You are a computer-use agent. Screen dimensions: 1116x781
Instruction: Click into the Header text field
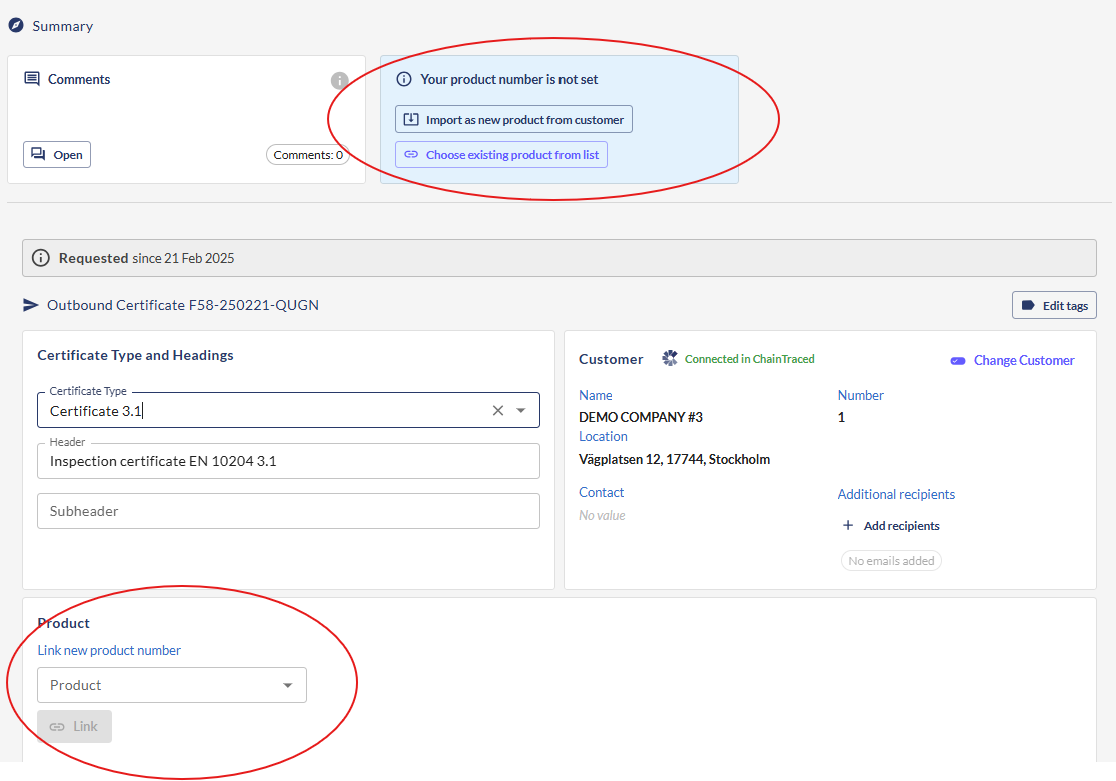[288, 461]
